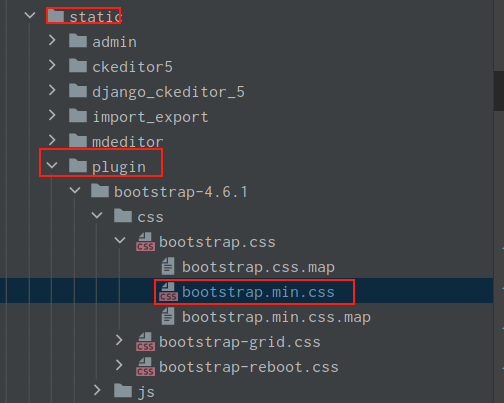Click the admin folder icon
Viewport: 504px width, 403px height.
coord(78,41)
